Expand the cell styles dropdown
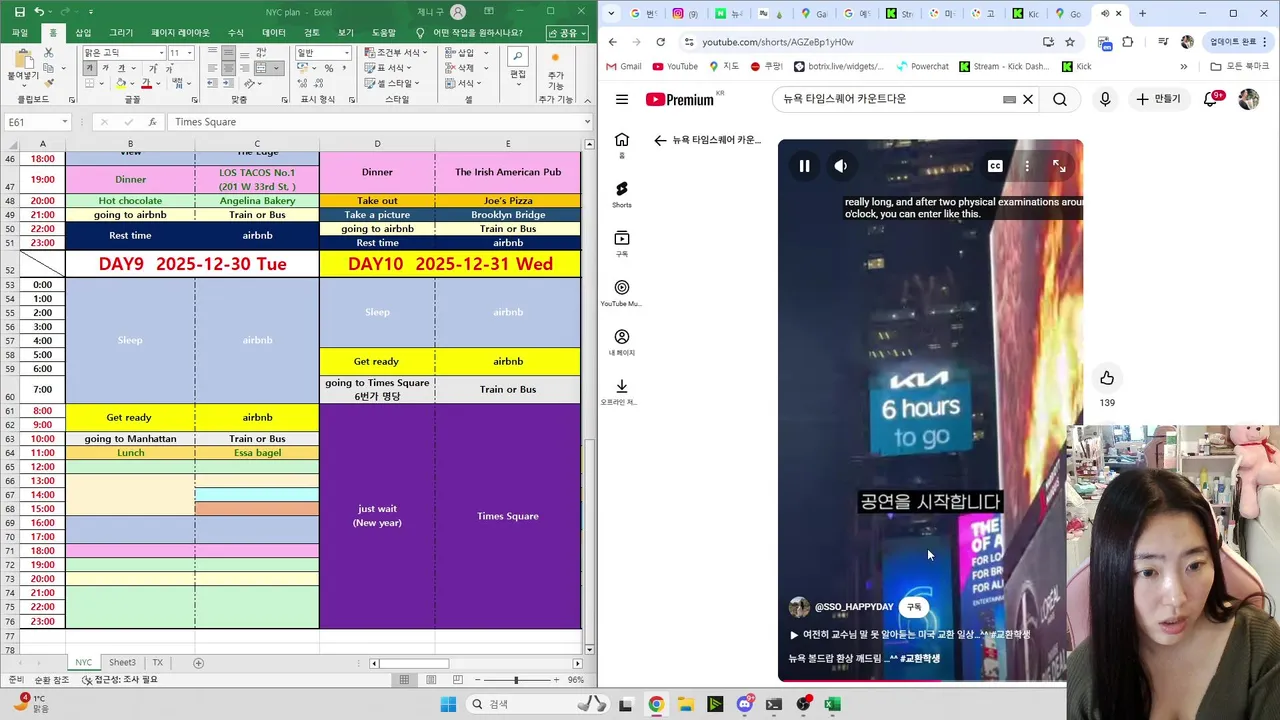Viewport: 1280px width, 720px height. point(415,84)
